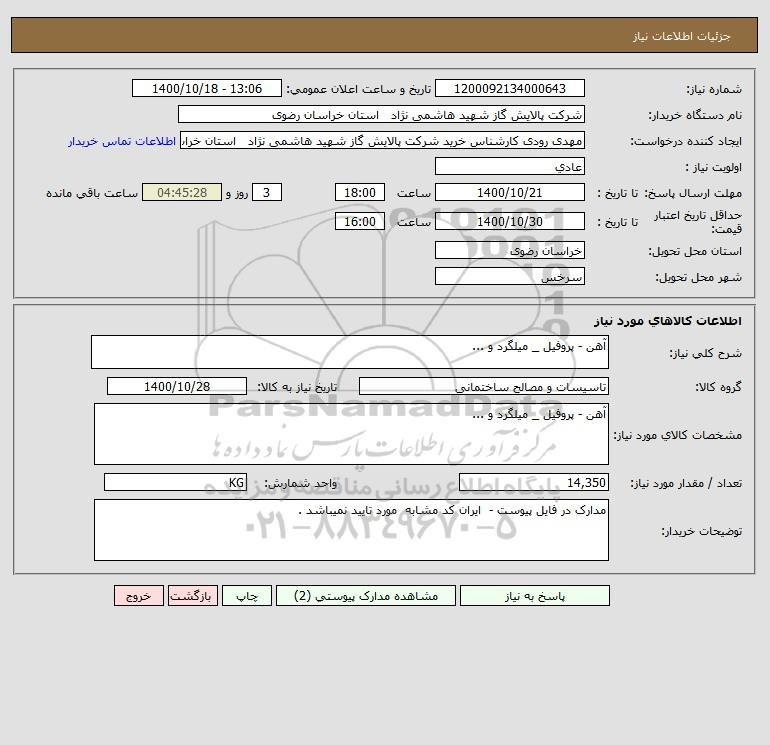Click goods need date 1400/10/28

(177, 386)
